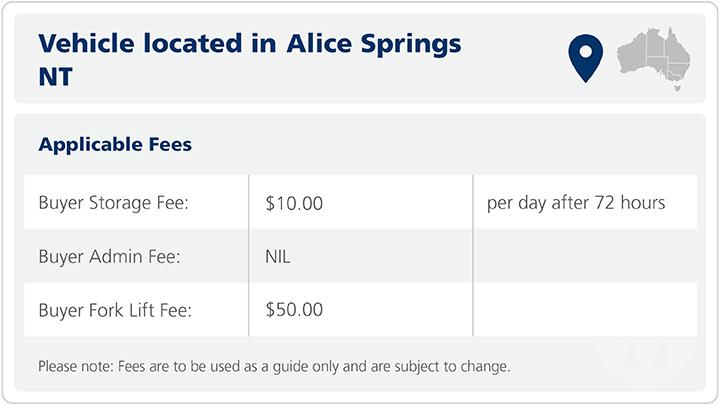
Task: Select the "Buyer Storage Fee:" label
Action: tap(114, 203)
